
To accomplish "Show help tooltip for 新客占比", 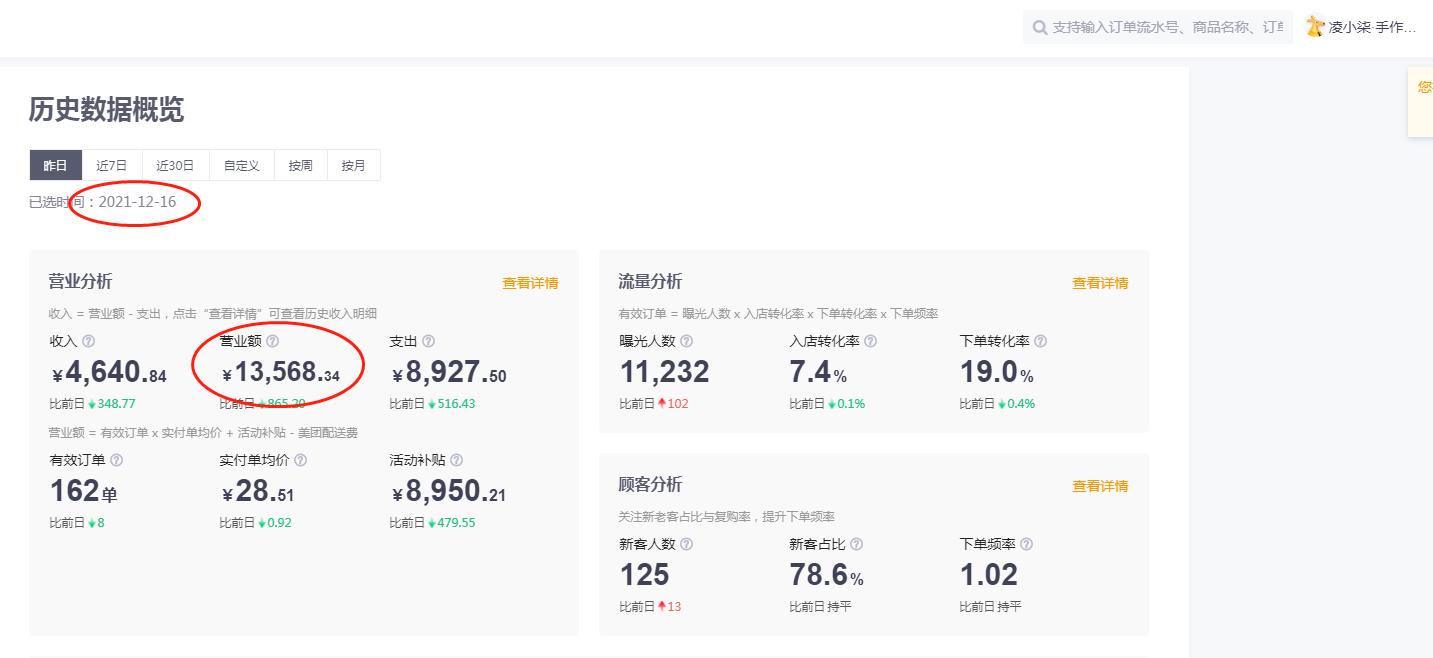I will point(856,544).
